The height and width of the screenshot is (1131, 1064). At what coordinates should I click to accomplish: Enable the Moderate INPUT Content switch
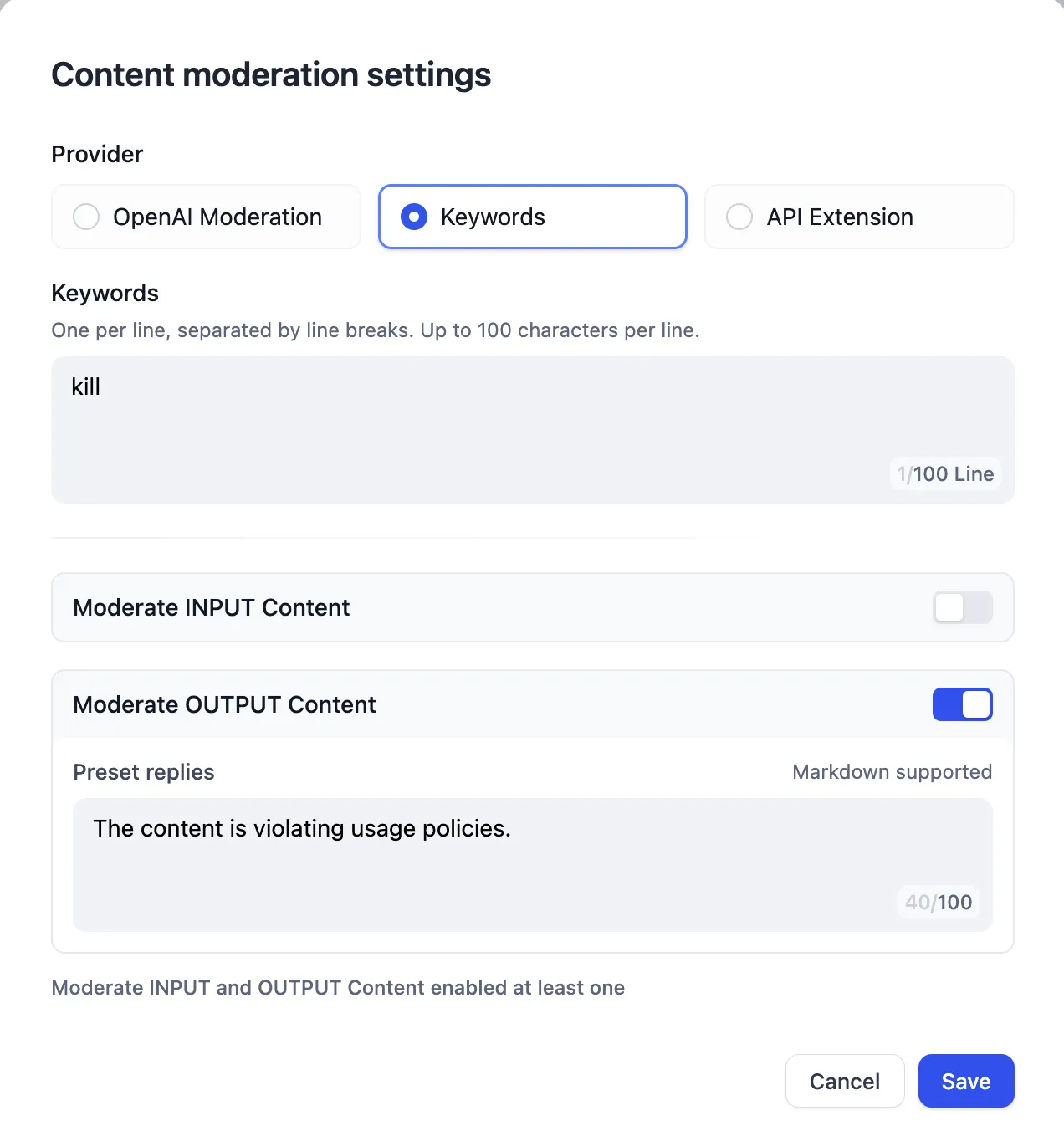[x=962, y=607]
